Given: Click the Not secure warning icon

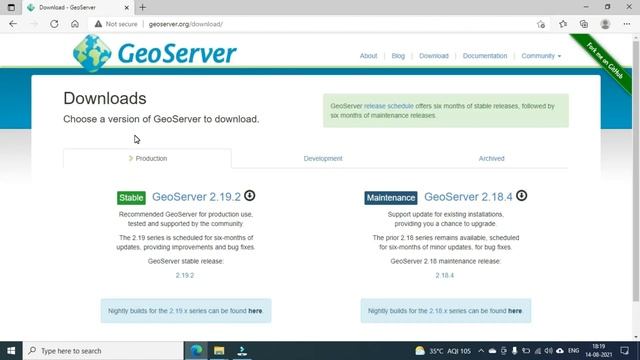Looking at the screenshot, I should click(98, 24).
